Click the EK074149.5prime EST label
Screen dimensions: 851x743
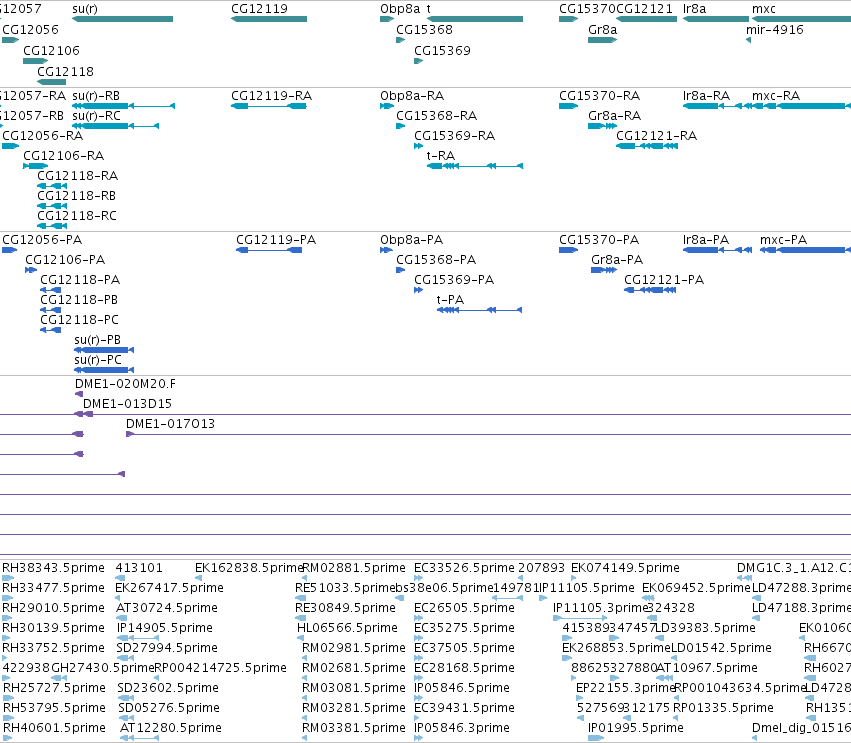click(x=625, y=568)
